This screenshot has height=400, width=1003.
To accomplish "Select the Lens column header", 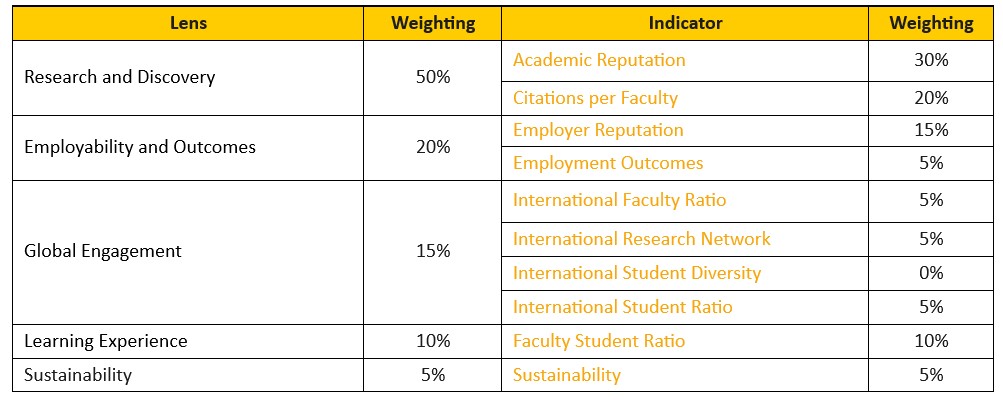I will (x=187, y=23).
